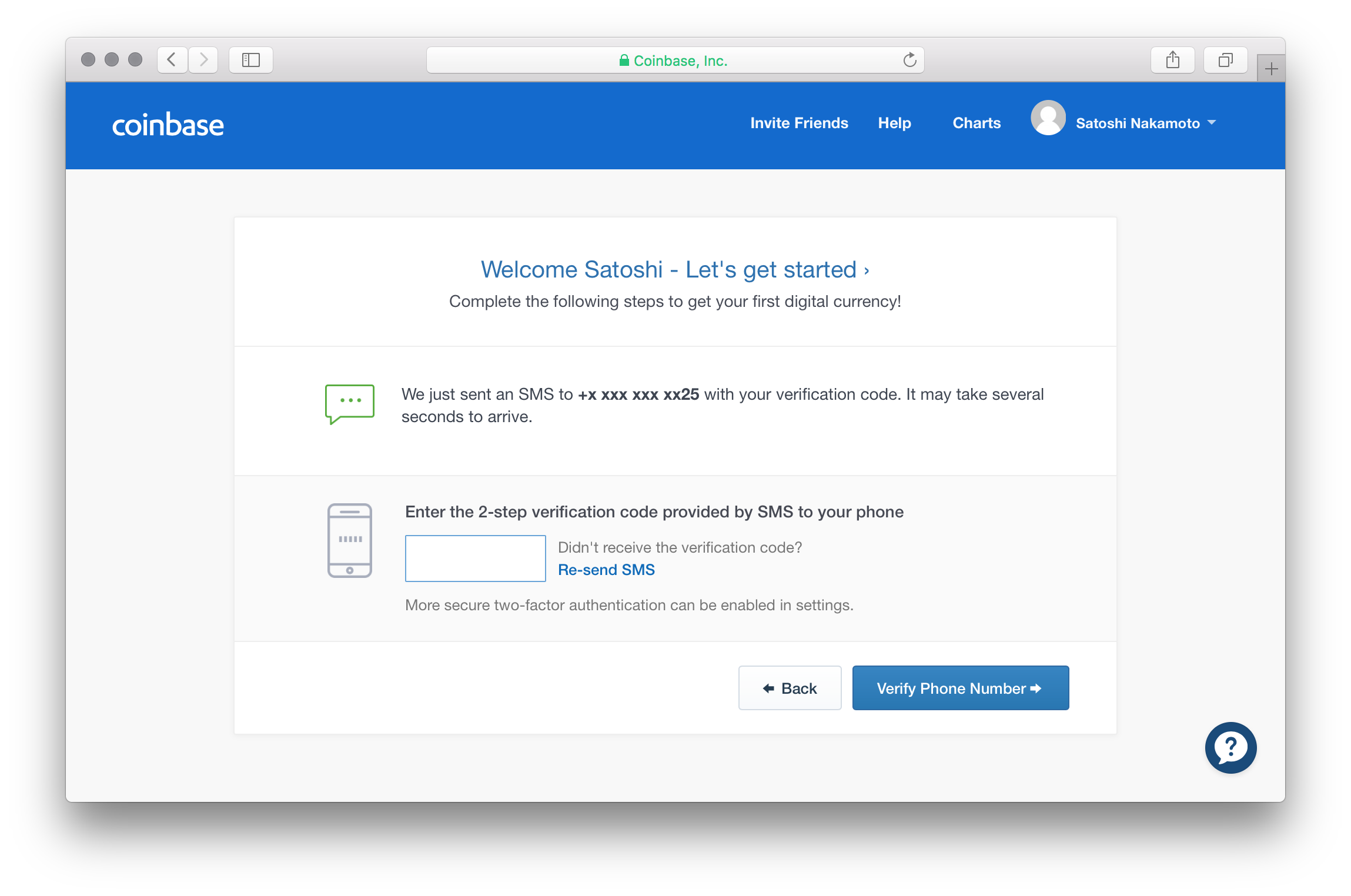1351x896 pixels.
Task: Go to Charts
Action: (x=977, y=123)
